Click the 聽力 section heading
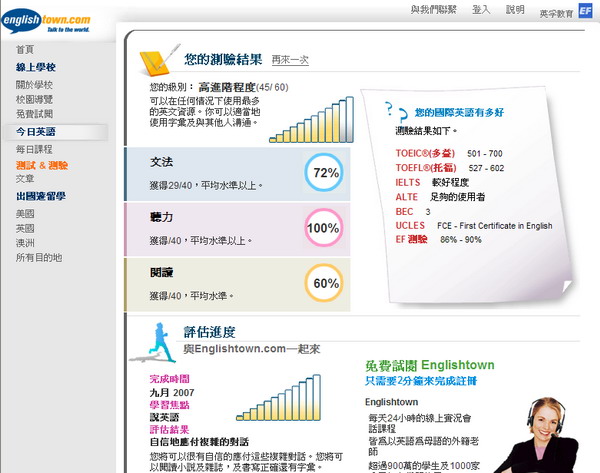This screenshot has height=473, width=600. [x=161, y=217]
